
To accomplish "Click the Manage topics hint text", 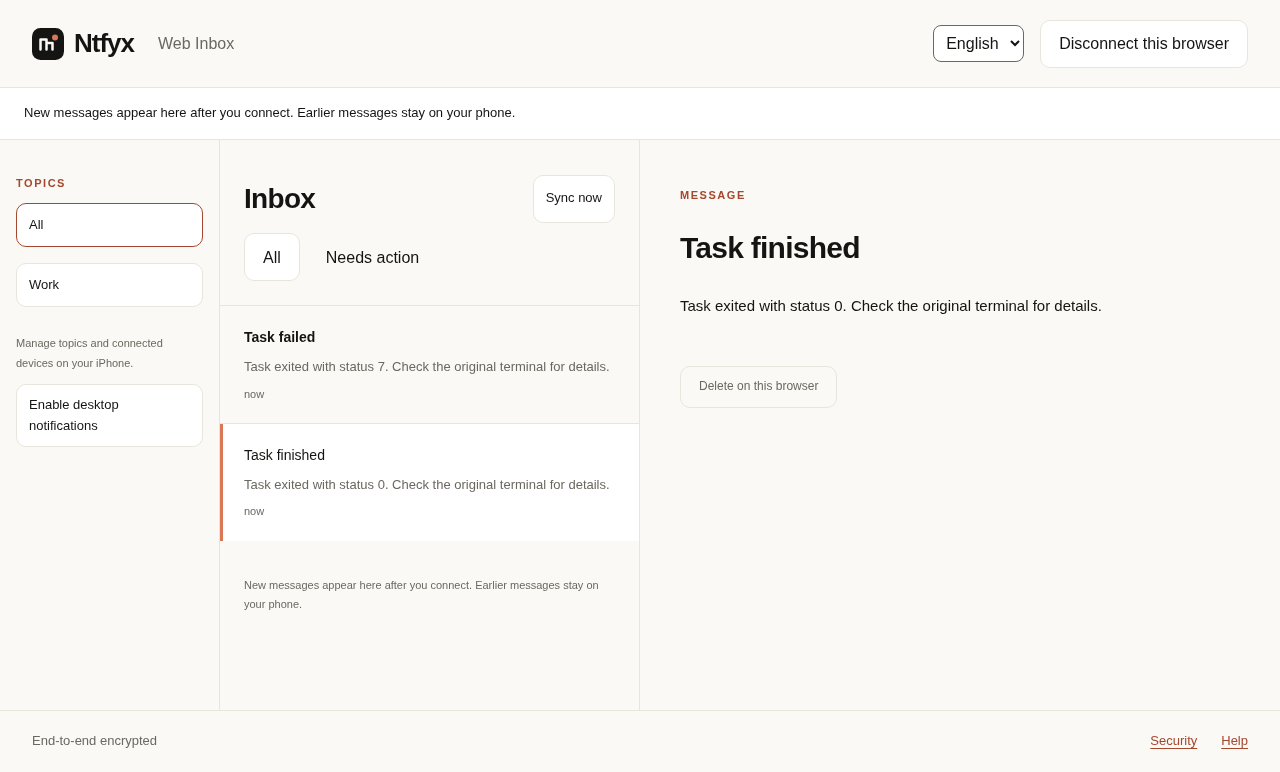I will click(x=89, y=353).
